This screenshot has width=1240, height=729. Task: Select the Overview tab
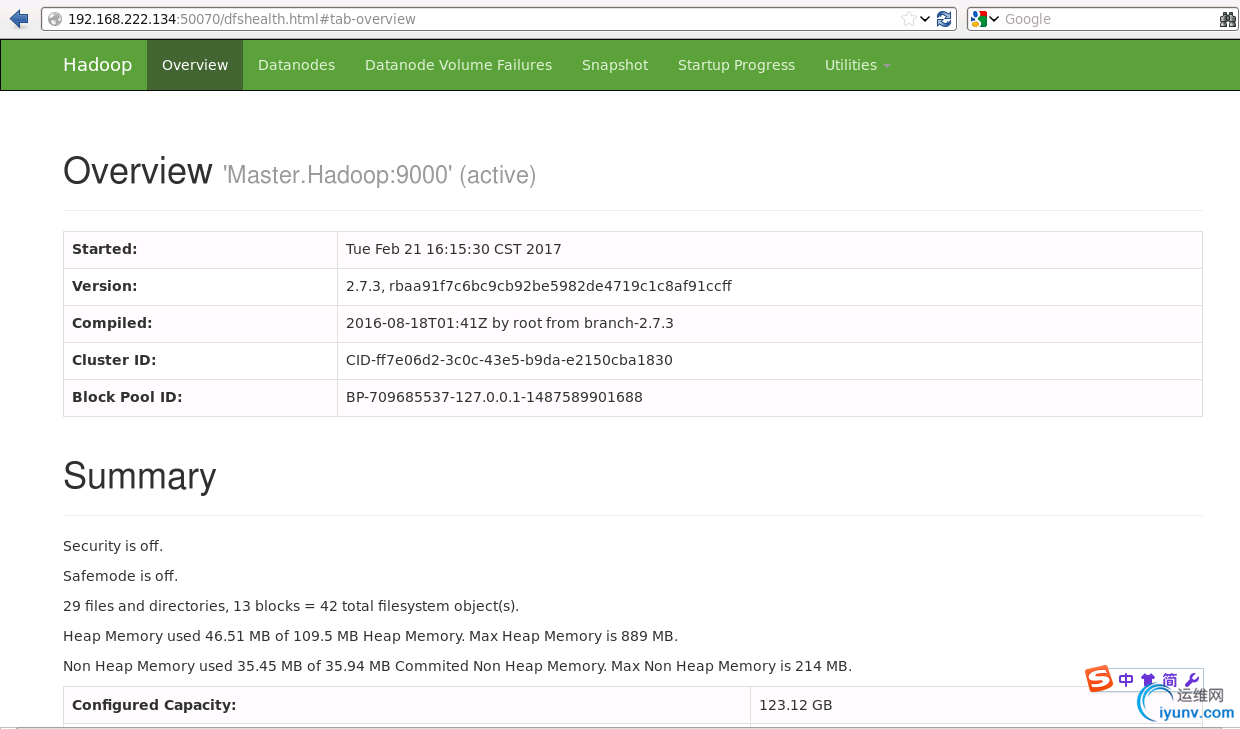[195, 65]
